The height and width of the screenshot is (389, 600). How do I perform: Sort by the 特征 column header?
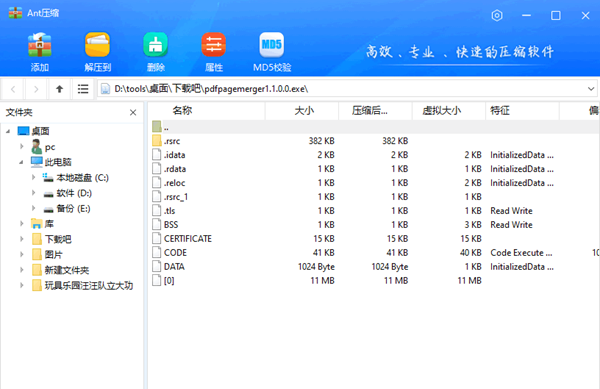tap(522, 111)
